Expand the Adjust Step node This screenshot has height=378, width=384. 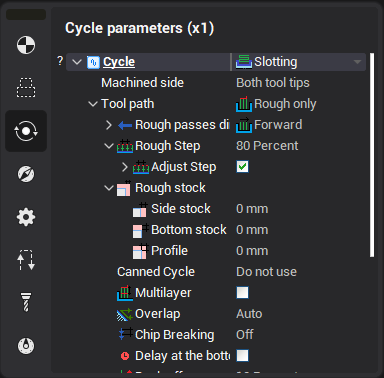coord(125,167)
